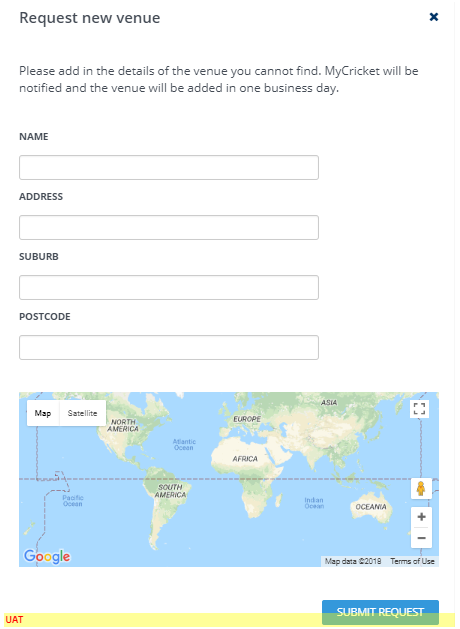Focus the POSTCODE input field

pyautogui.click(x=169, y=347)
